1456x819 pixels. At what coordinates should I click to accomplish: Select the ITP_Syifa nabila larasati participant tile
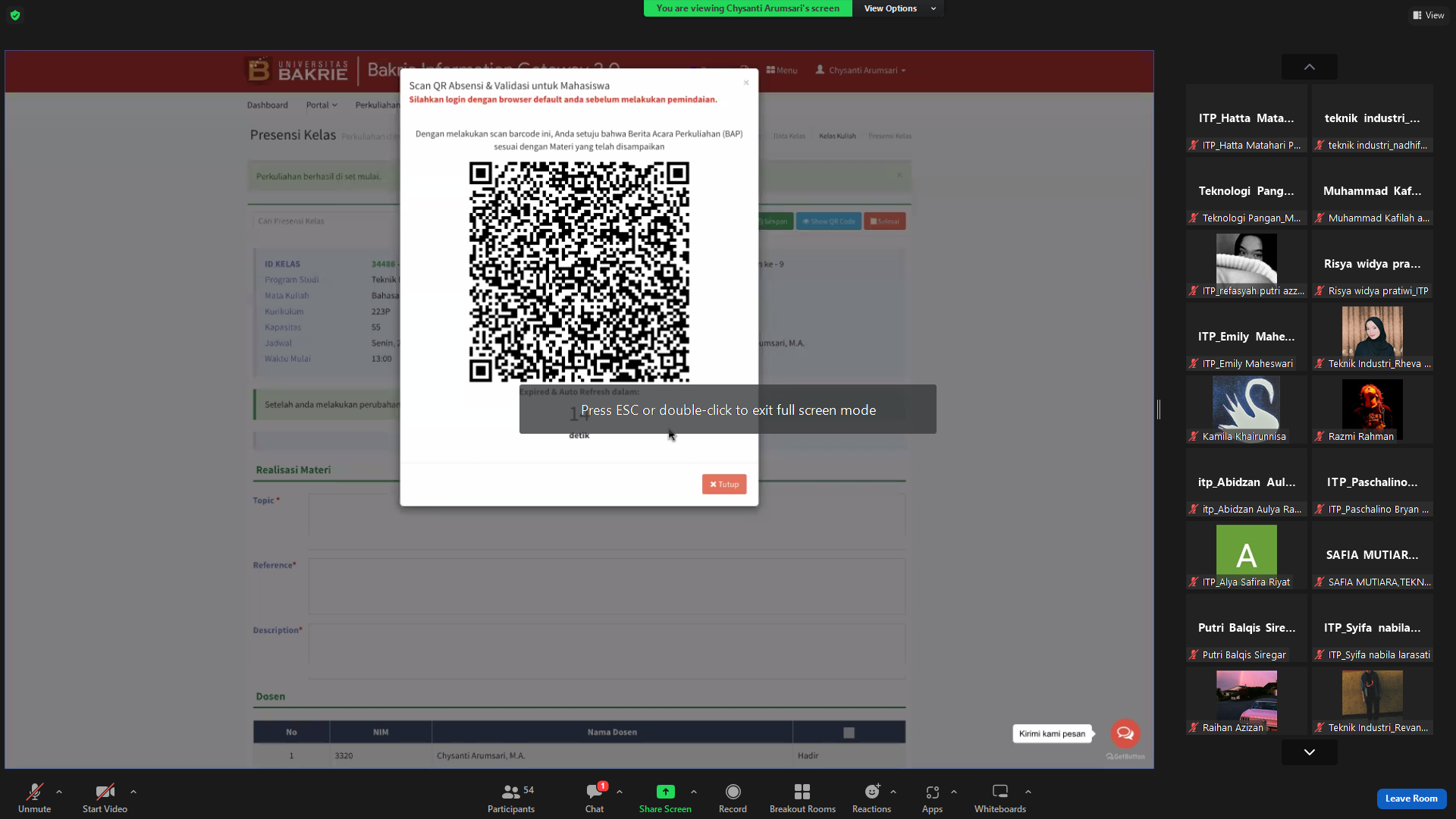click(1373, 628)
